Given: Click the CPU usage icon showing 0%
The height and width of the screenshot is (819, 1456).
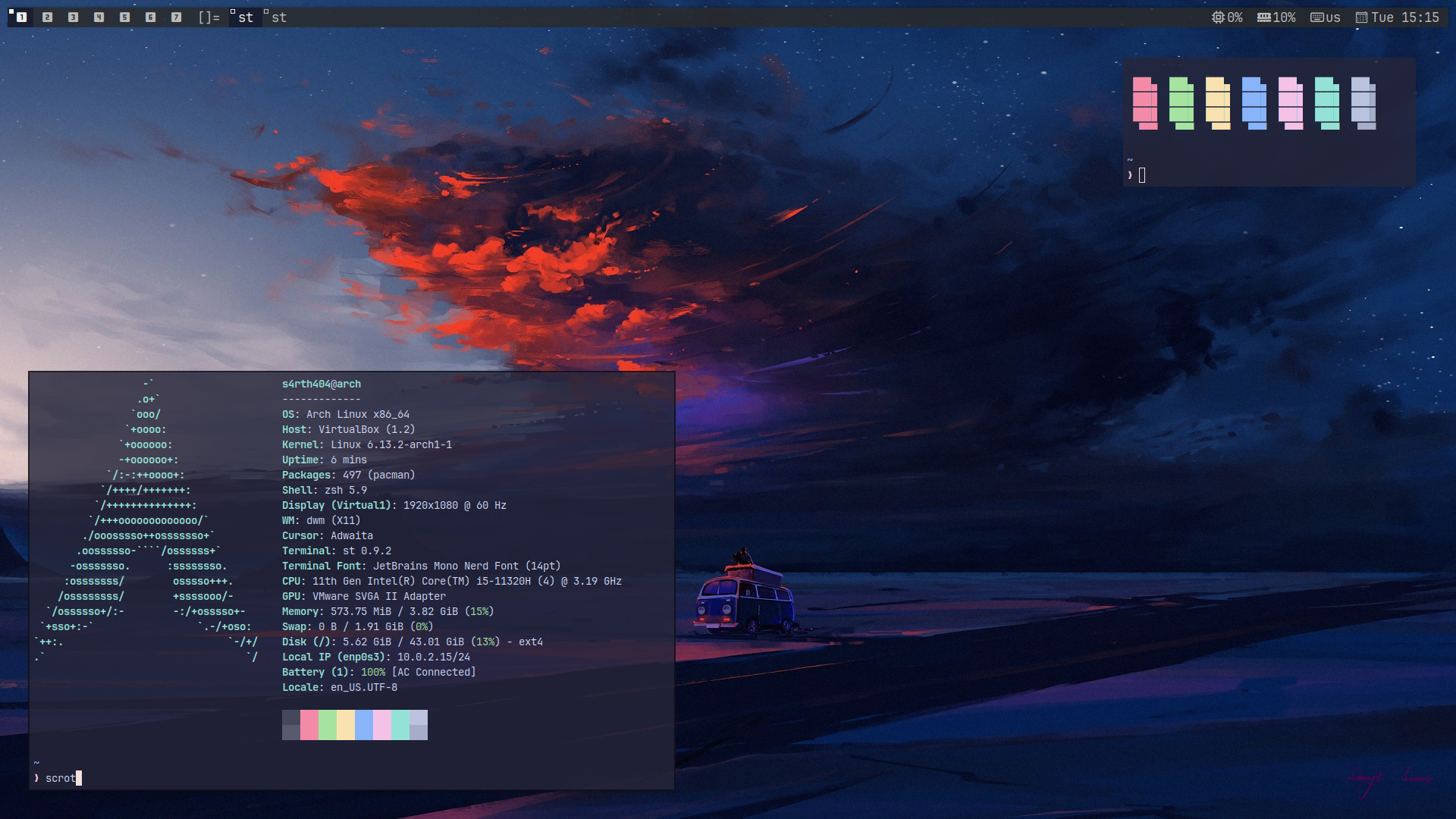Looking at the screenshot, I should point(1218,17).
